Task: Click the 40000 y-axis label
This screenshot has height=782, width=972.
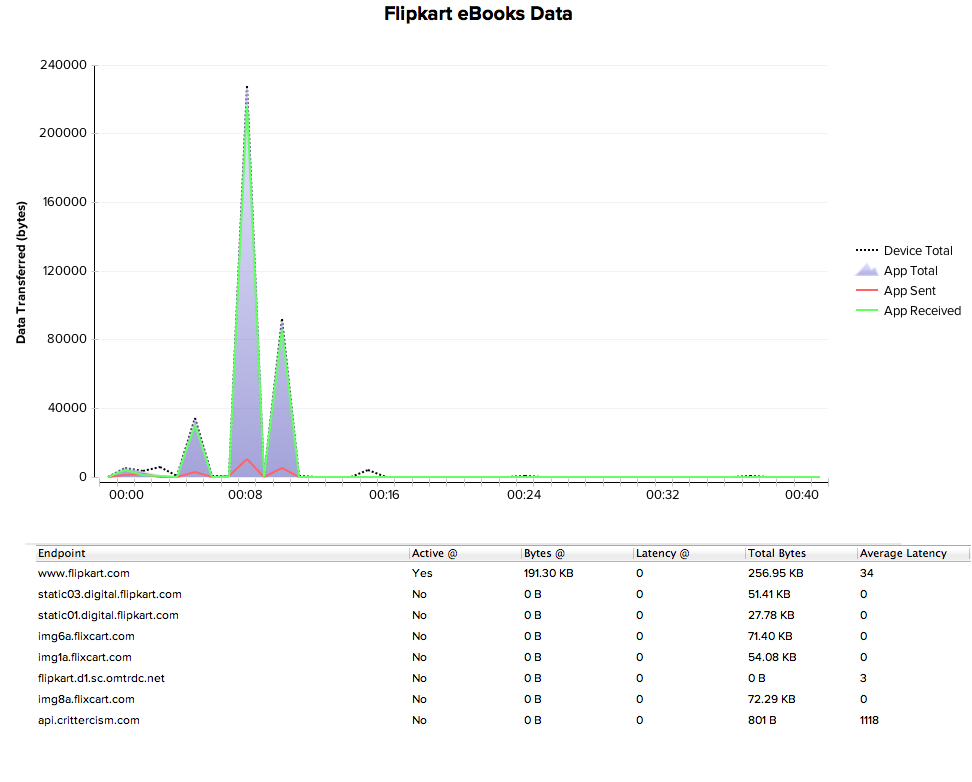Action: click(67, 408)
